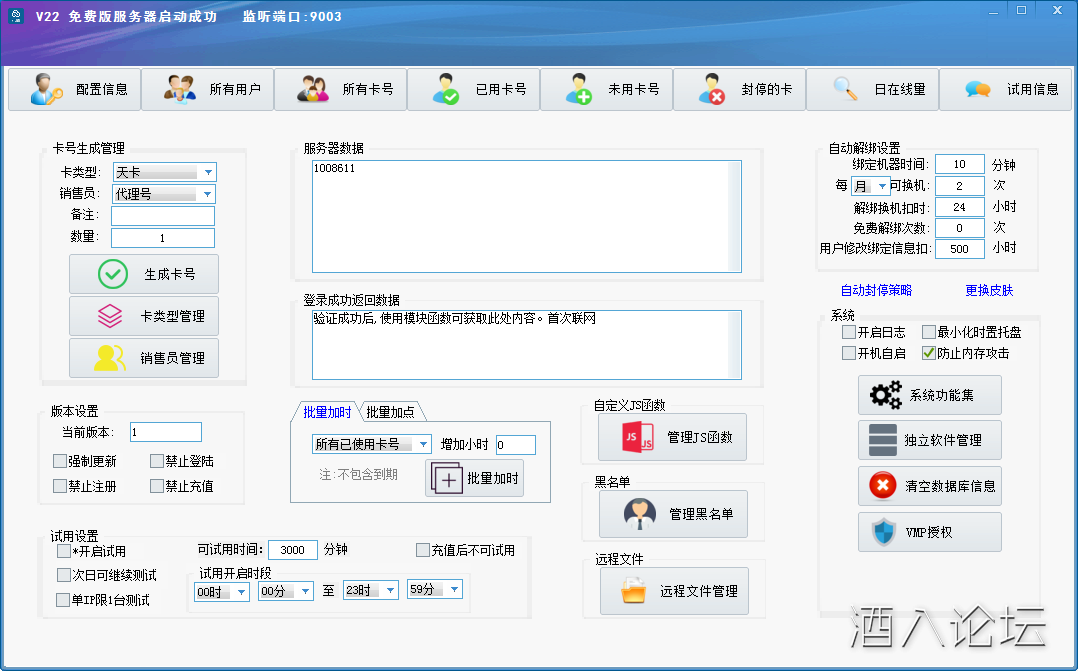Open the 所有用户 user list icon

(x=180, y=90)
